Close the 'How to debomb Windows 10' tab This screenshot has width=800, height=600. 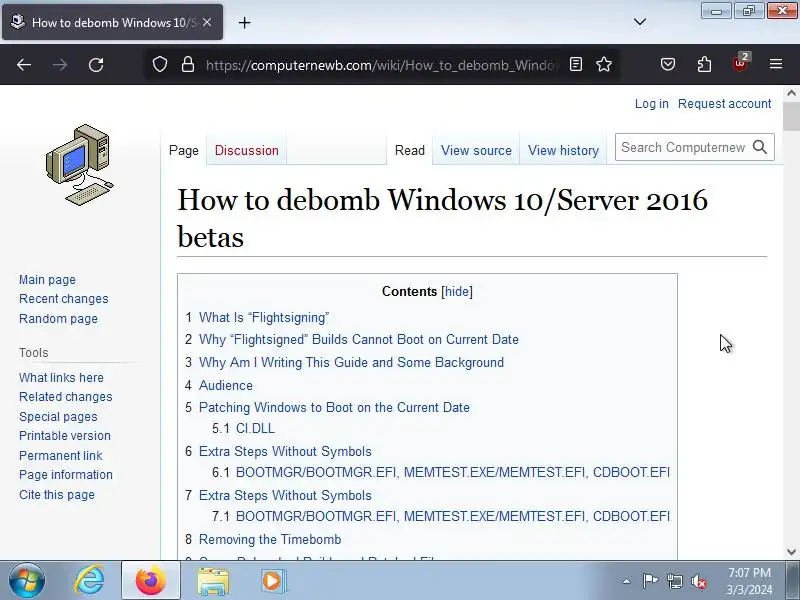coord(207,22)
